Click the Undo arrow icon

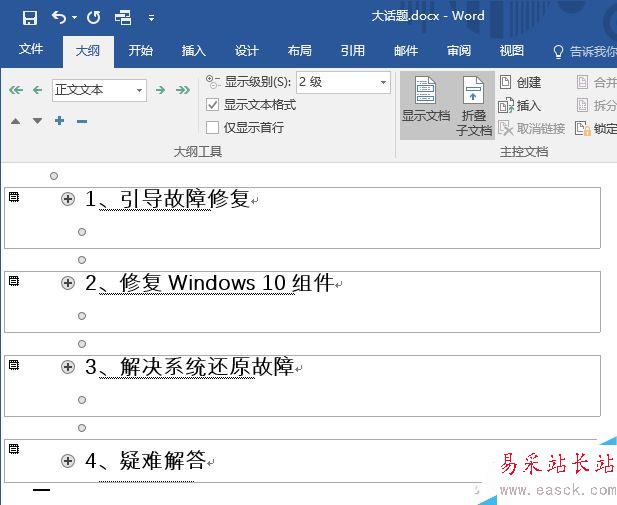[59, 17]
